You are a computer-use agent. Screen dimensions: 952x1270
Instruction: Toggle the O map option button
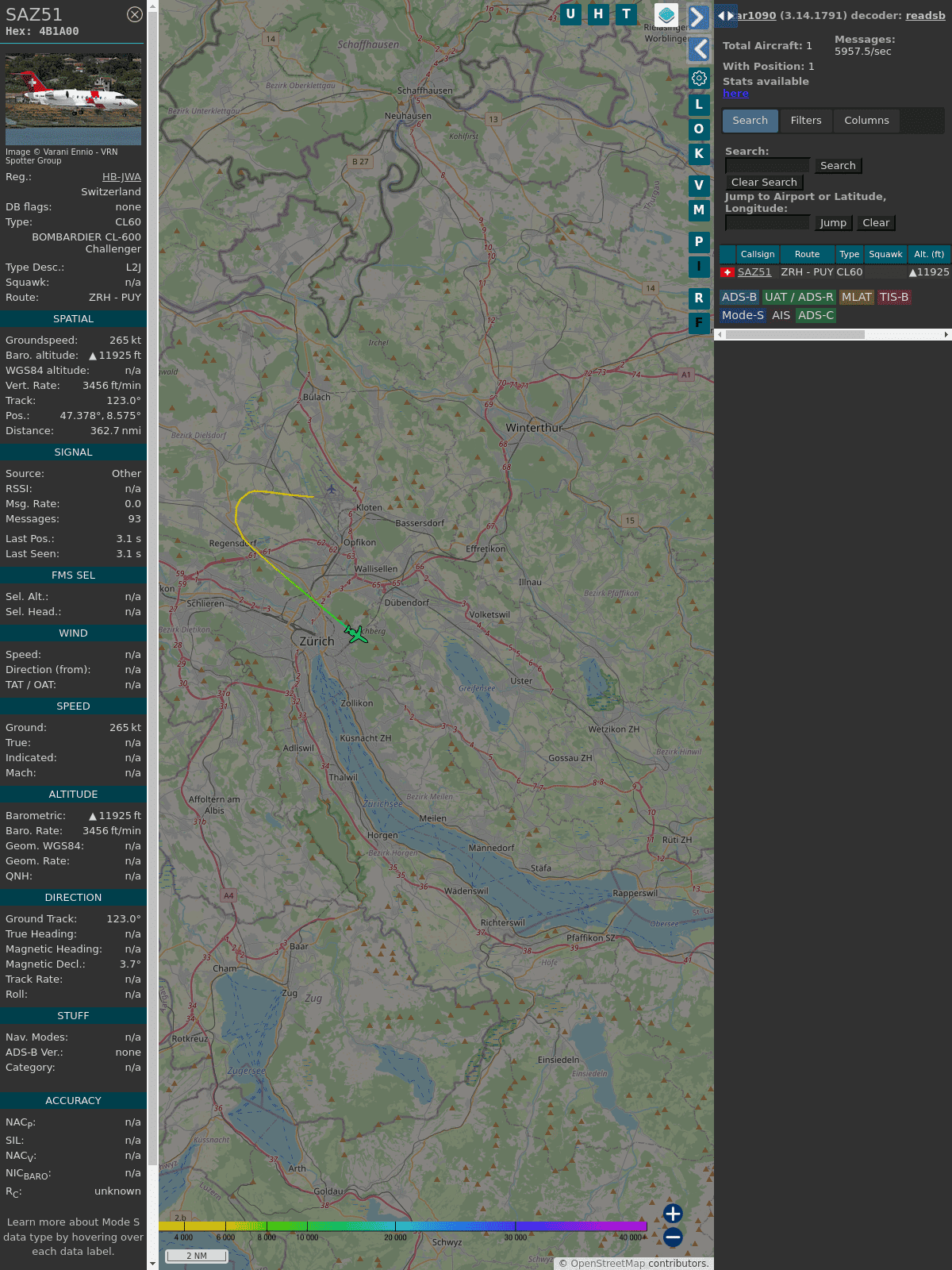coord(699,129)
